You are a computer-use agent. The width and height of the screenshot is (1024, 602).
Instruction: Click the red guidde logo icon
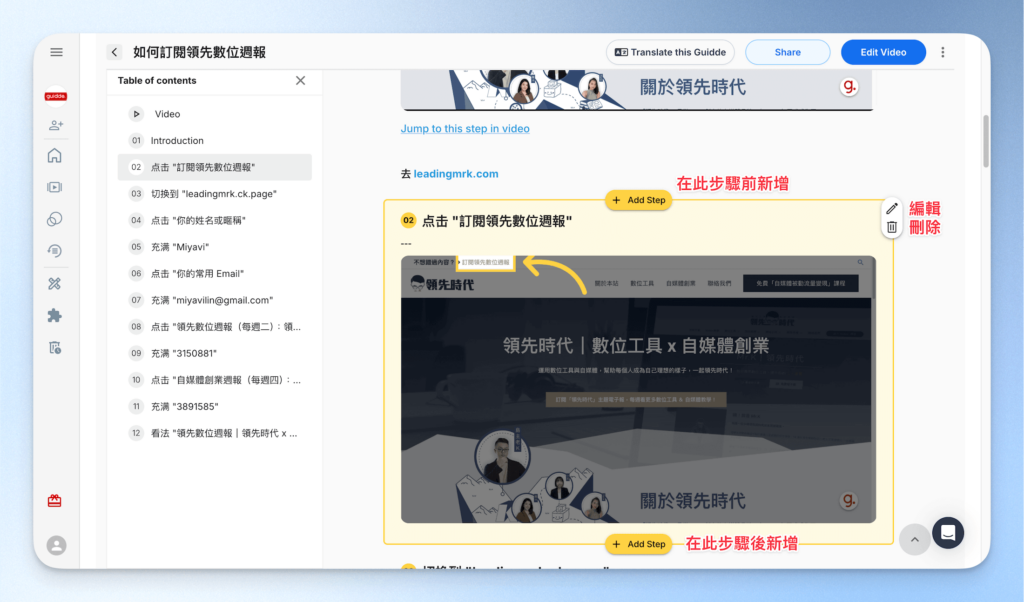pos(56,96)
